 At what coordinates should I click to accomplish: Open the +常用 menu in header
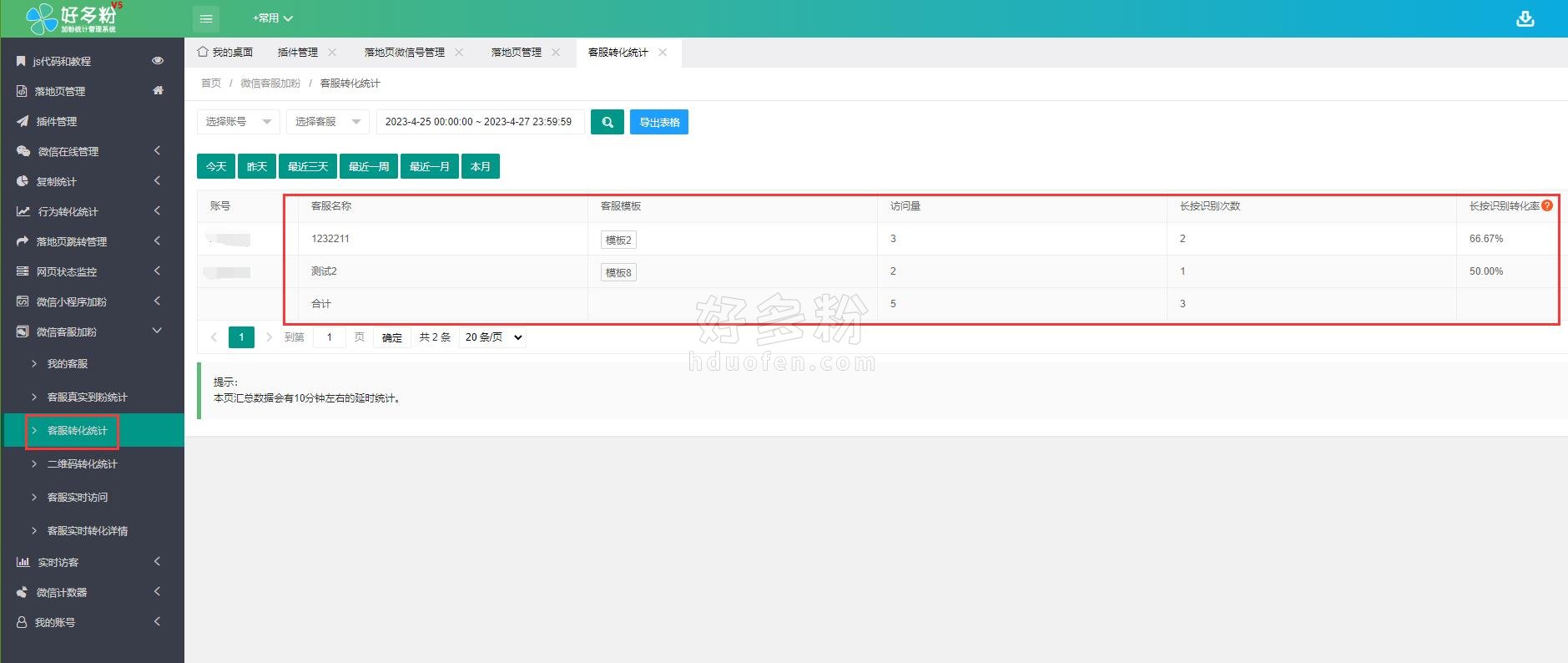point(272,18)
